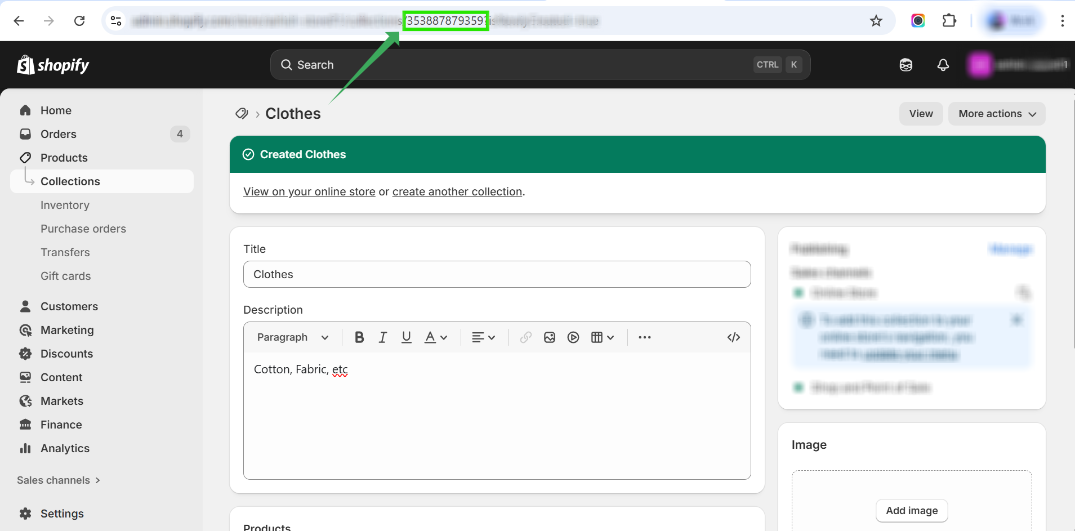The height and width of the screenshot is (531, 1075).
Task: Open the colorful circle extension icon
Action: click(918, 21)
